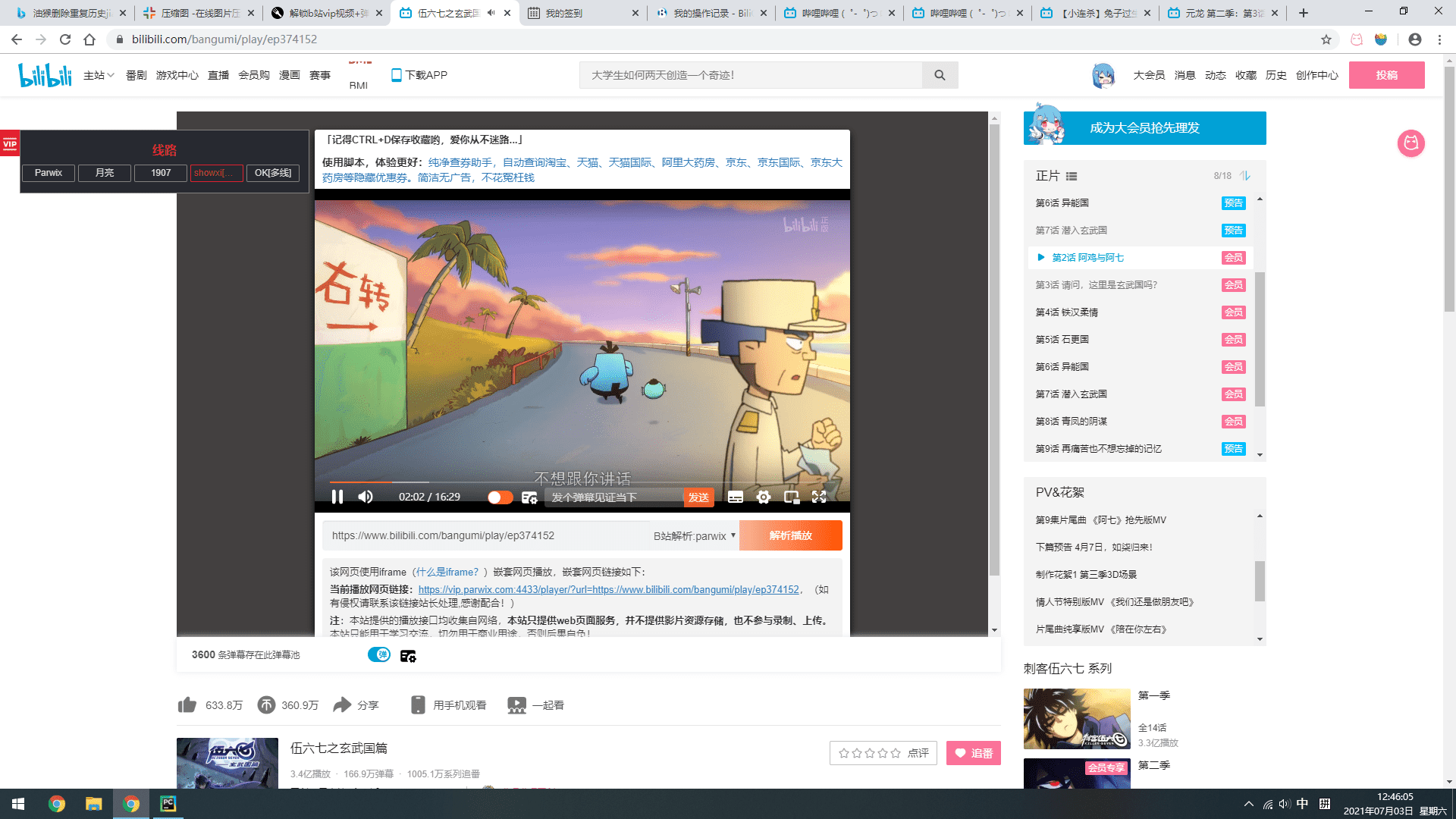Click the 成为大会员抢先理发 banner
Screen dimensions: 1456x819
tap(1145, 127)
